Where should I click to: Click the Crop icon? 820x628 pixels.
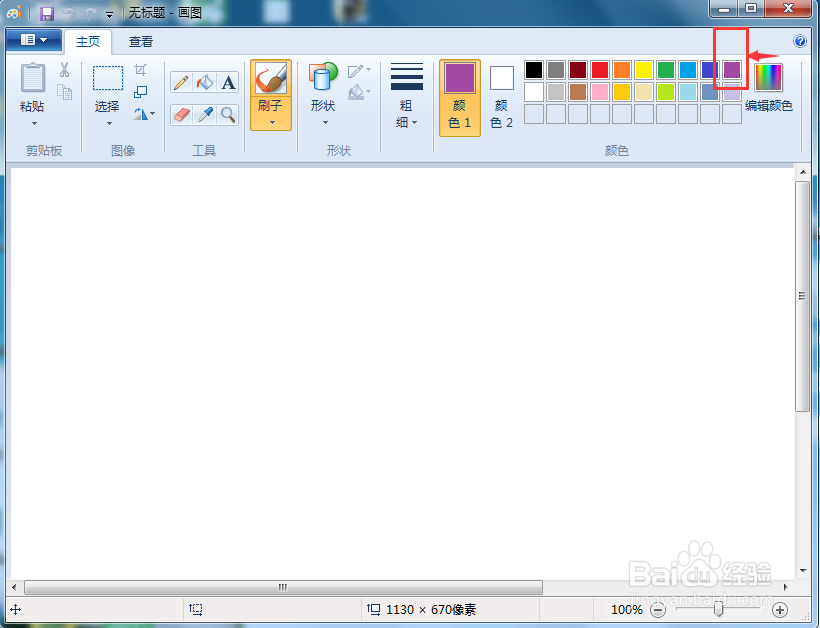tap(141, 70)
